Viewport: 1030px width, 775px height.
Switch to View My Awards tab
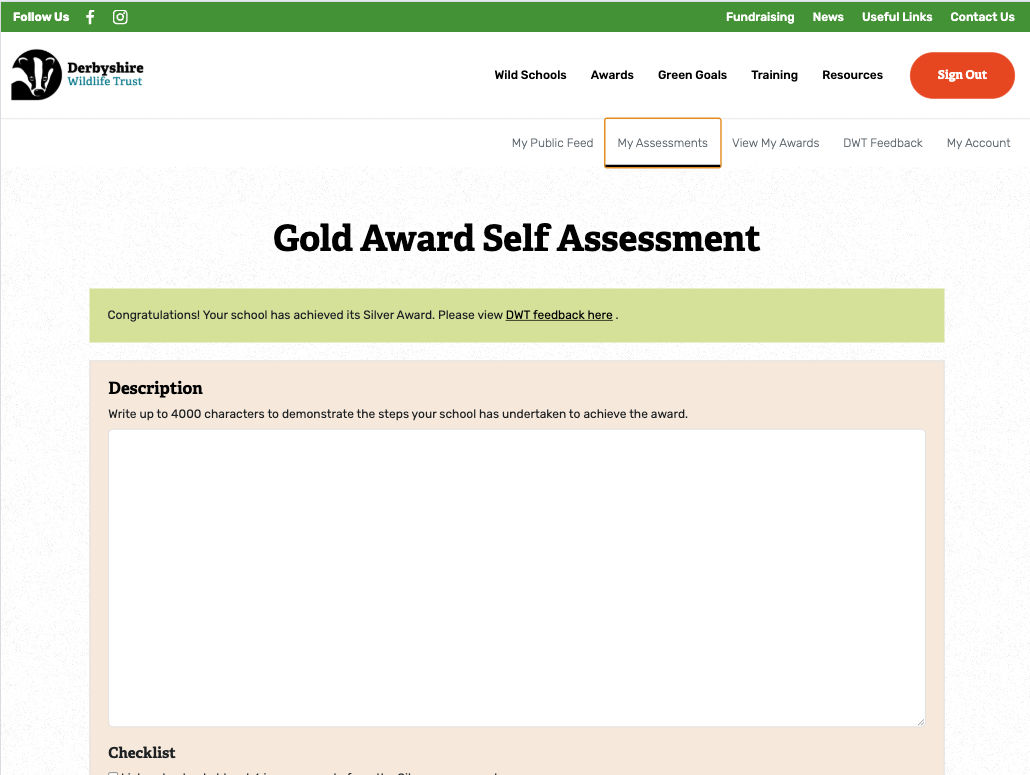point(775,143)
